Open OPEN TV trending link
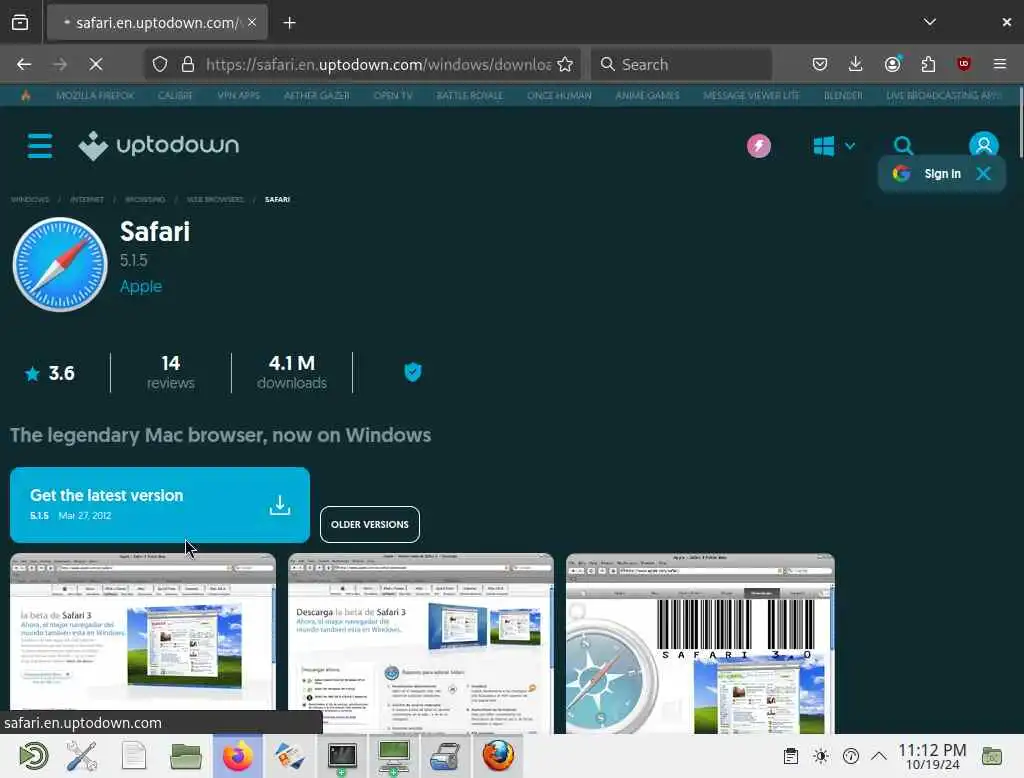Image resolution: width=1024 pixels, height=778 pixels. (392, 95)
